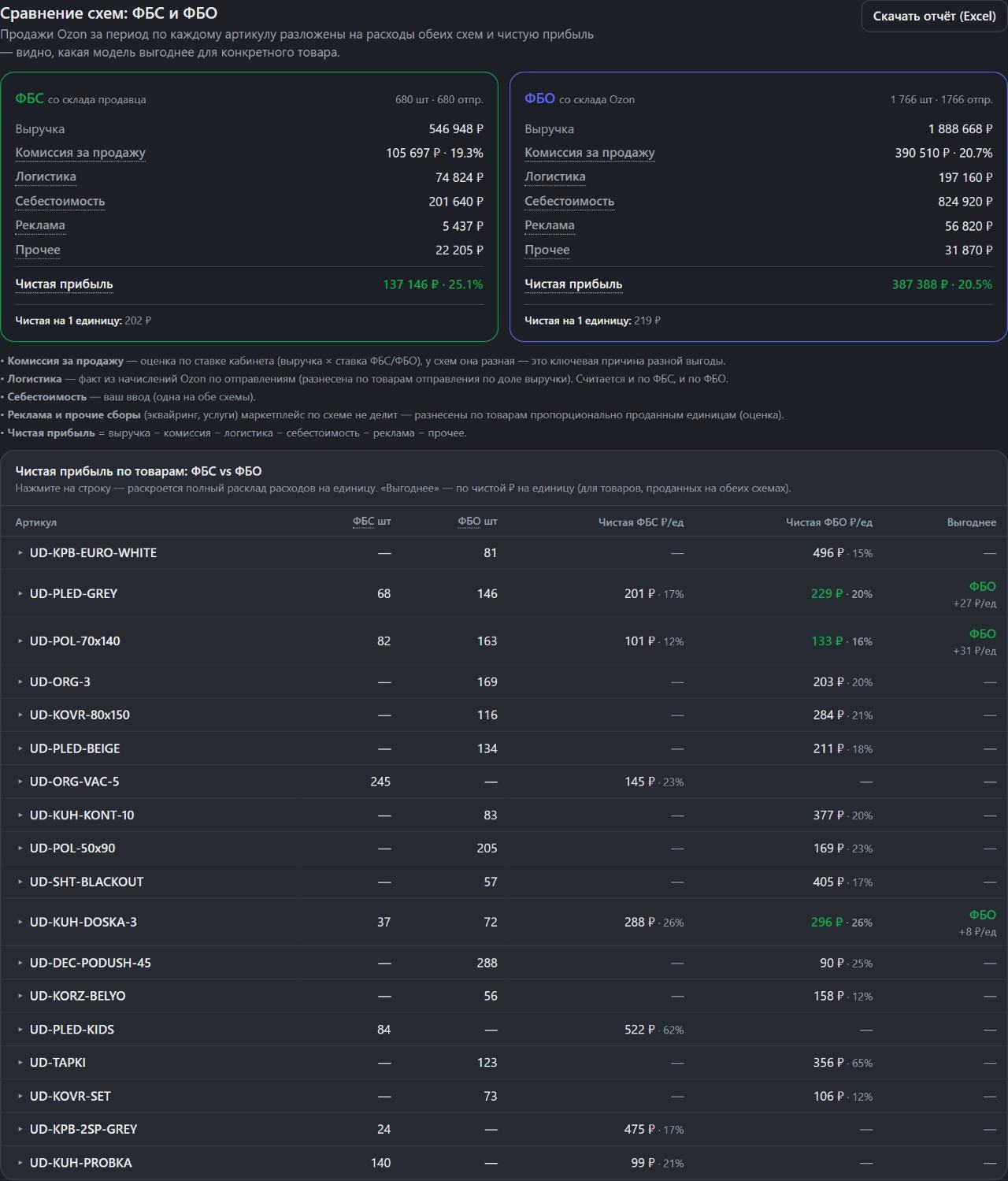1008x1181 pixels.
Task: Click the 'ФБО шт' column header
Action: (477, 522)
